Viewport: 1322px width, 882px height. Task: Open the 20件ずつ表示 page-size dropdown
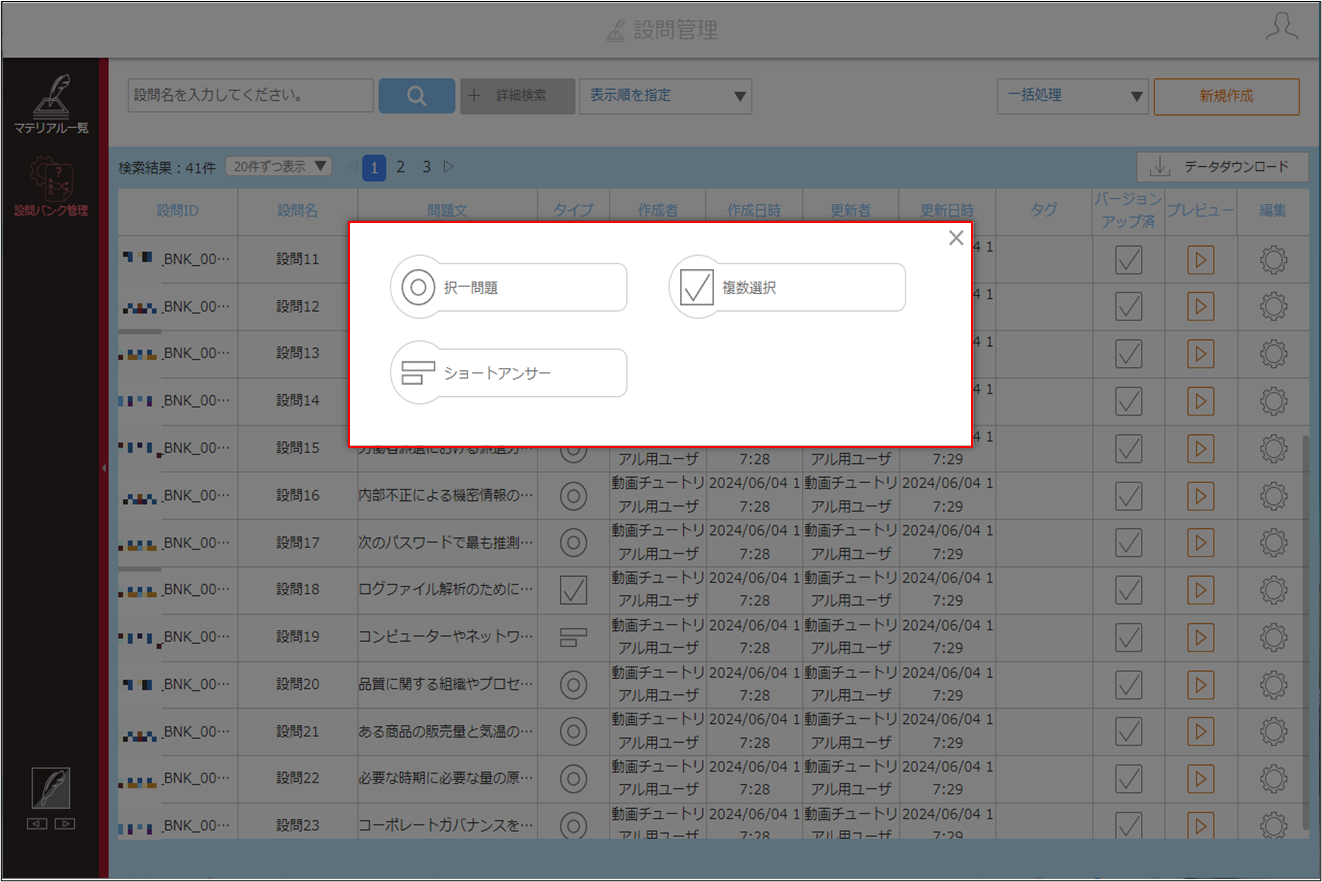click(279, 167)
